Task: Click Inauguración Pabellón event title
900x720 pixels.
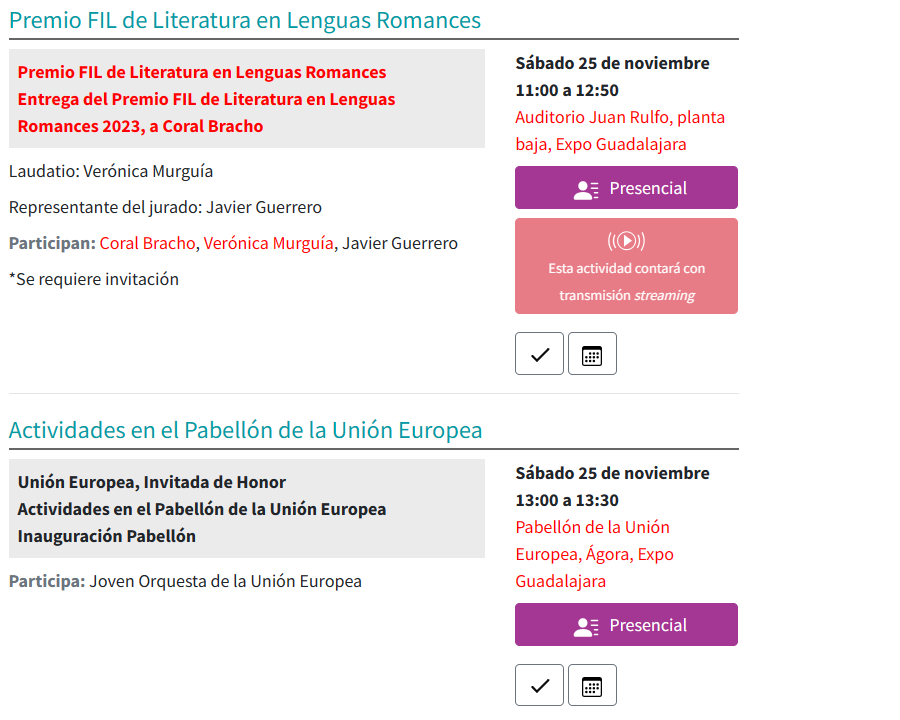Action: click(107, 536)
